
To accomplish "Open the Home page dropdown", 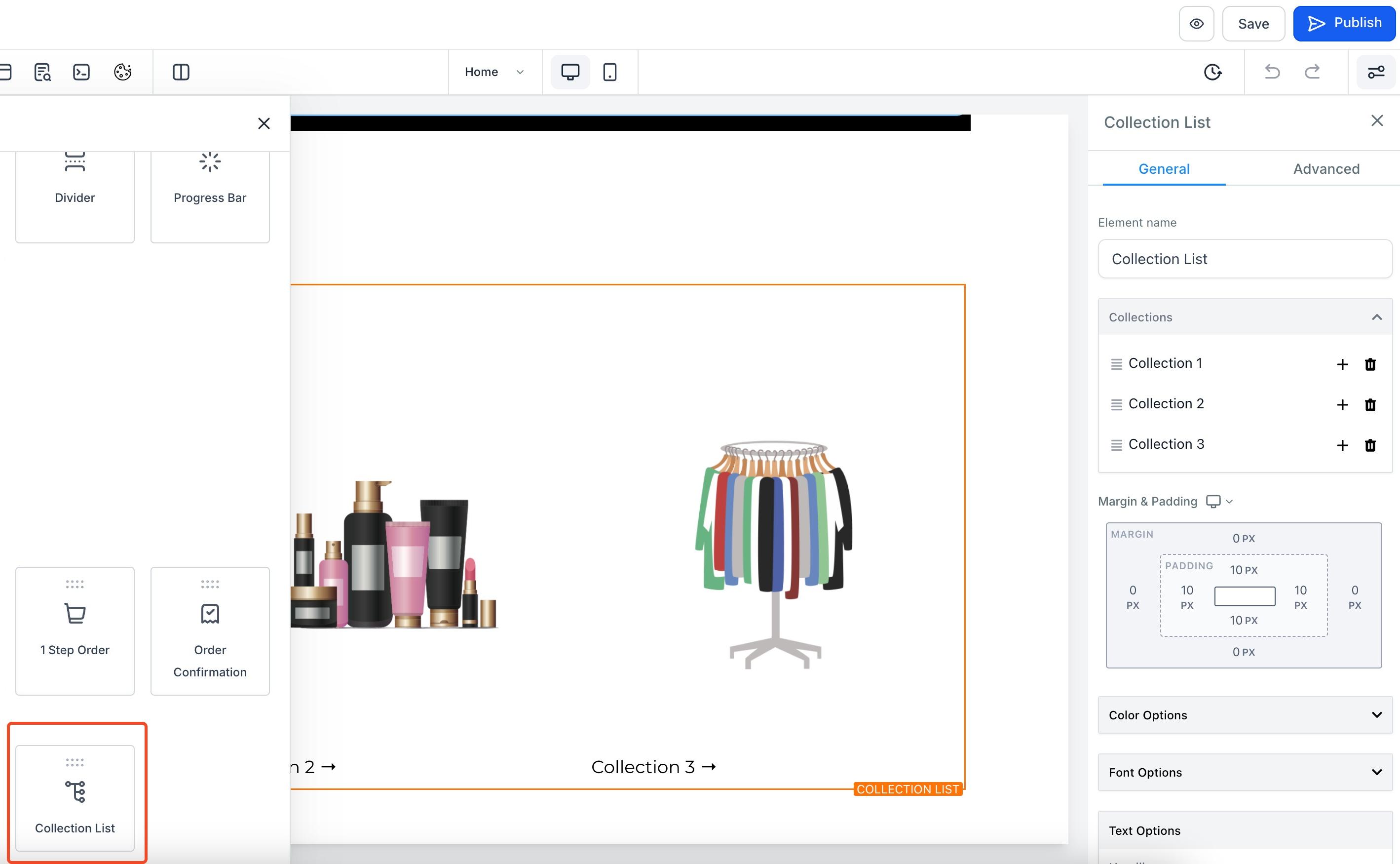I will coord(494,72).
